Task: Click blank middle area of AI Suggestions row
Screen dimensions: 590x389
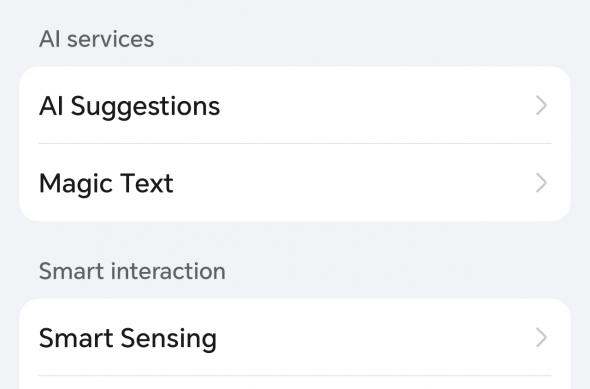Action: click(376, 106)
